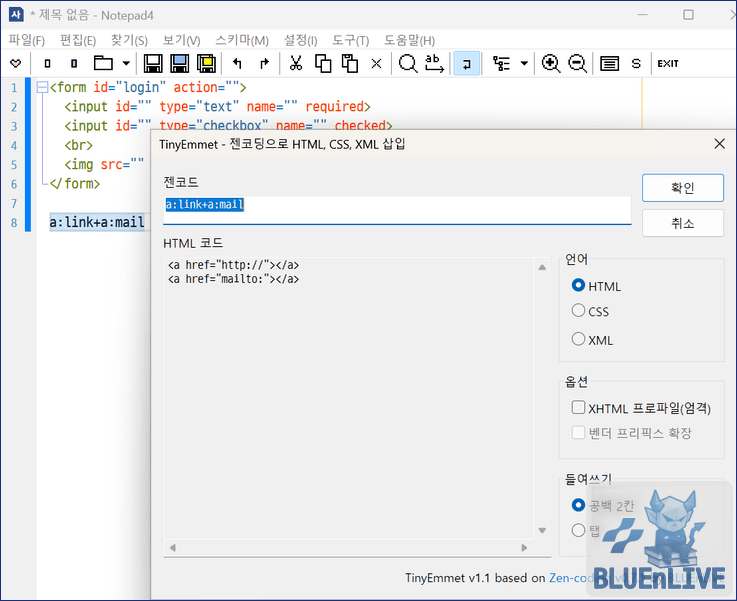
Task: Open the 스키마(M) menu
Action: (242, 40)
